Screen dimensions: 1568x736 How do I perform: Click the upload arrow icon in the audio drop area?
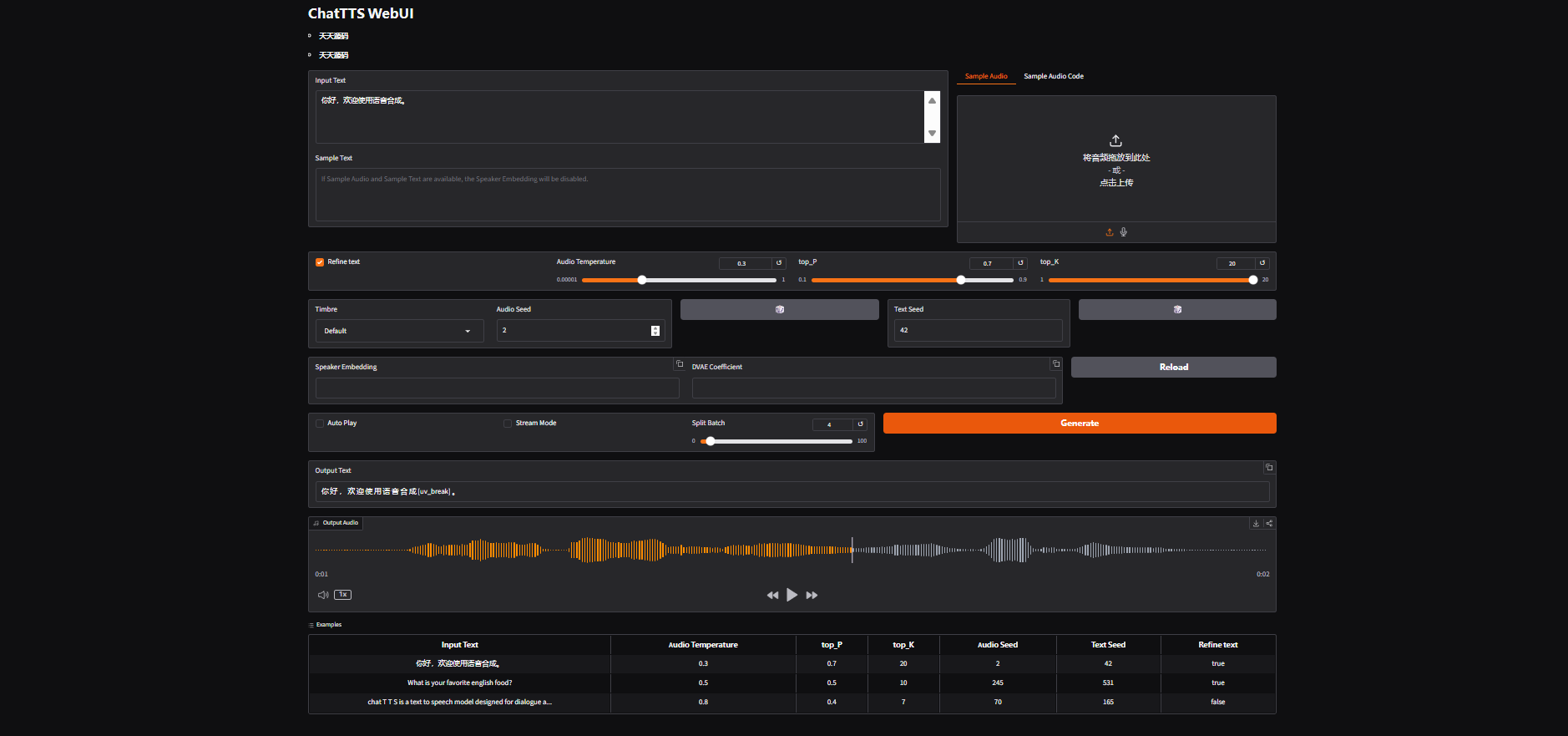pos(1115,140)
